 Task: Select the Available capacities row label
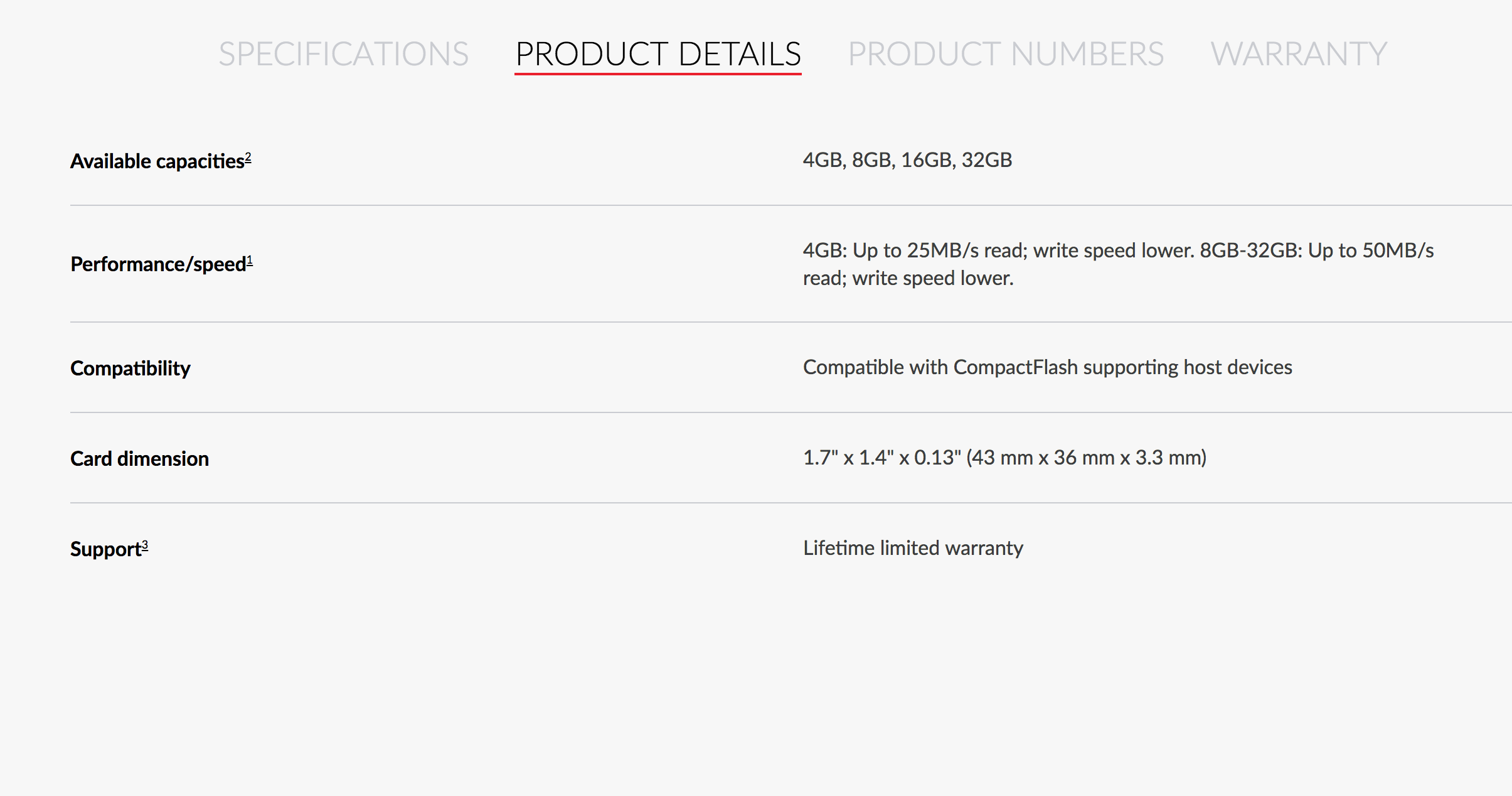point(156,161)
